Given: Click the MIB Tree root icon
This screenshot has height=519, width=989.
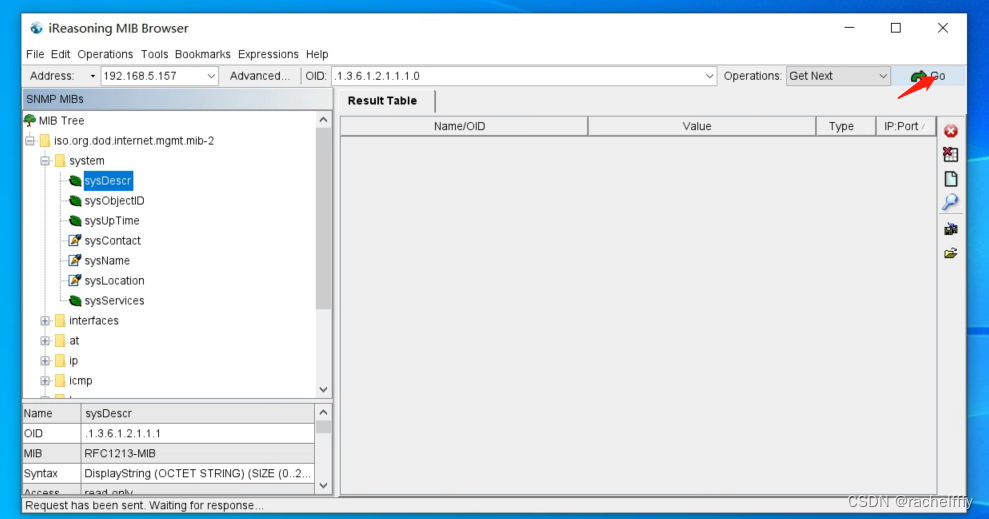Looking at the screenshot, I should [x=30, y=120].
